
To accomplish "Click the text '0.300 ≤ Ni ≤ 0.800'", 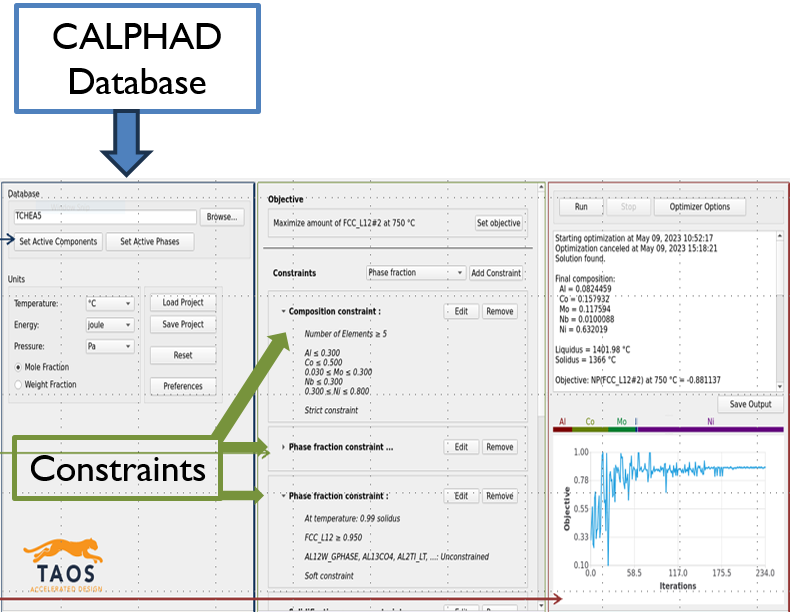I will (337, 391).
